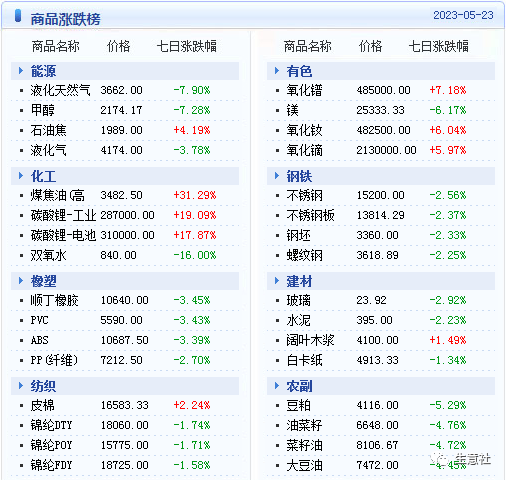Expand the 纺织 category arrow
Image resolution: width=506 pixels, height=480 pixels.
point(21,386)
